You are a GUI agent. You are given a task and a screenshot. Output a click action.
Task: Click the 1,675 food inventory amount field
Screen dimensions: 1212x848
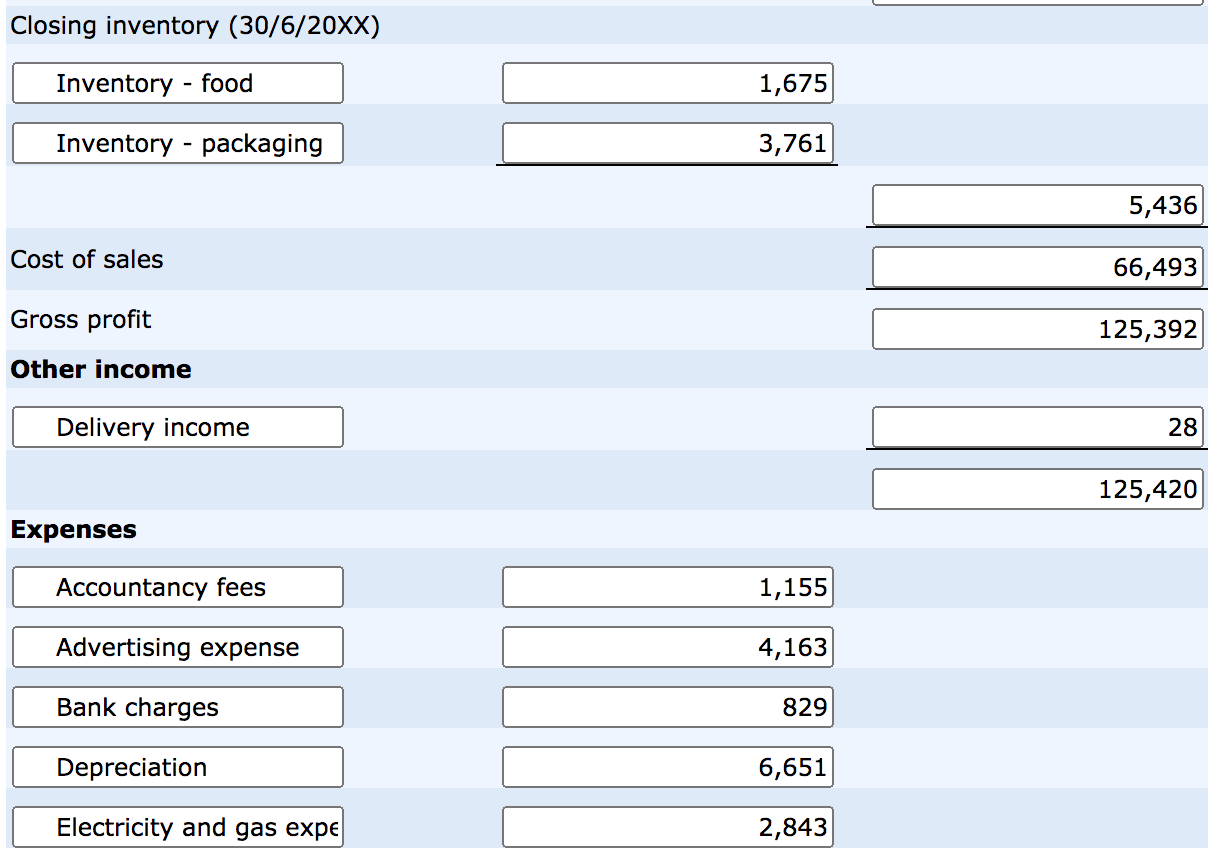coord(668,83)
